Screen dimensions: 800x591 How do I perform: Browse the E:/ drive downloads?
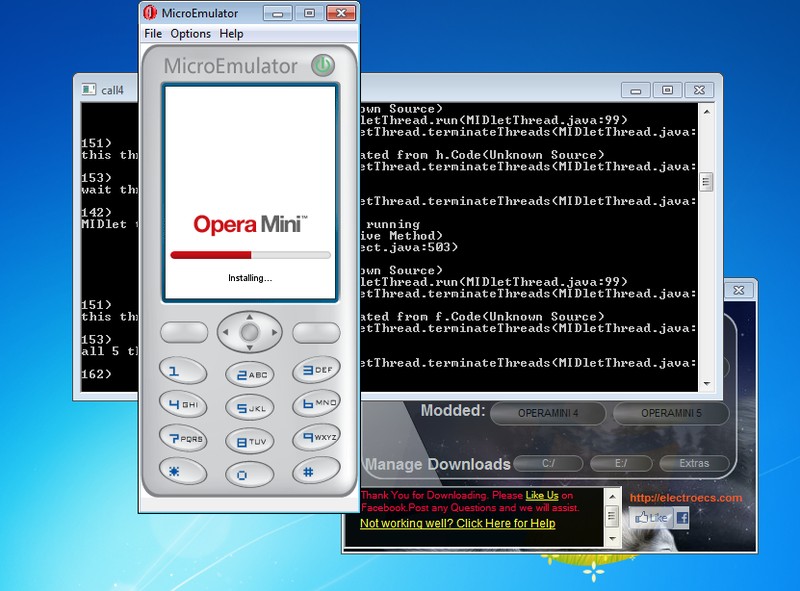point(622,464)
